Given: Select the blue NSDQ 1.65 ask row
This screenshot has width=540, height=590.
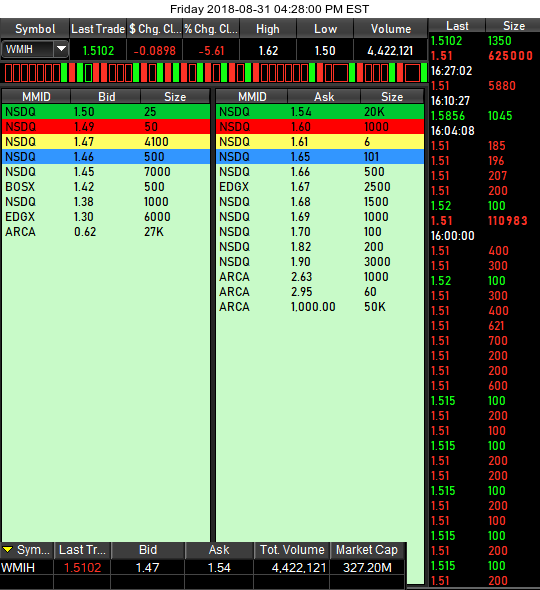Looking at the screenshot, I should coord(320,157).
